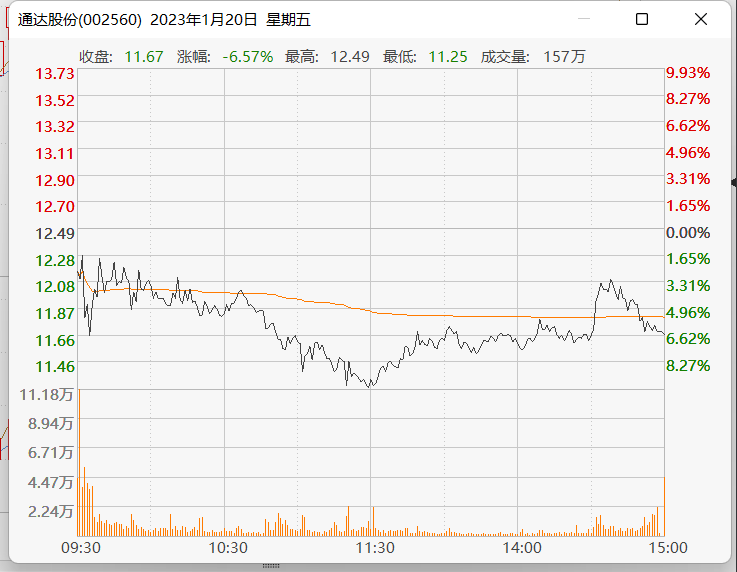
Task: Select the 收盘 label
Action: click(96, 57)
